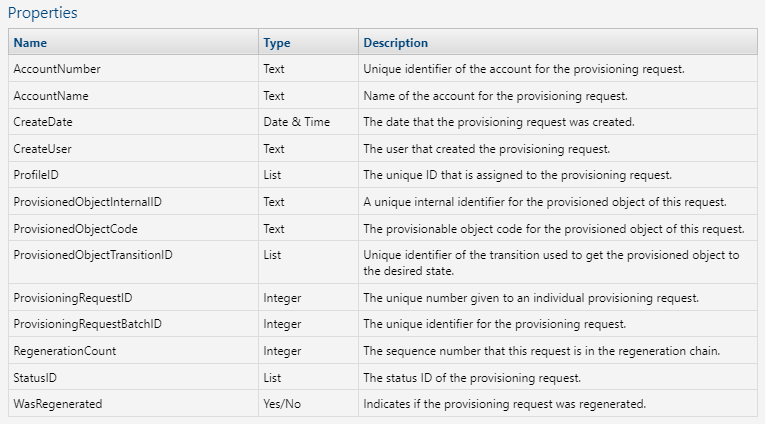
Task: Select the RegenerationCount property name
Action: tap(65, 351)
